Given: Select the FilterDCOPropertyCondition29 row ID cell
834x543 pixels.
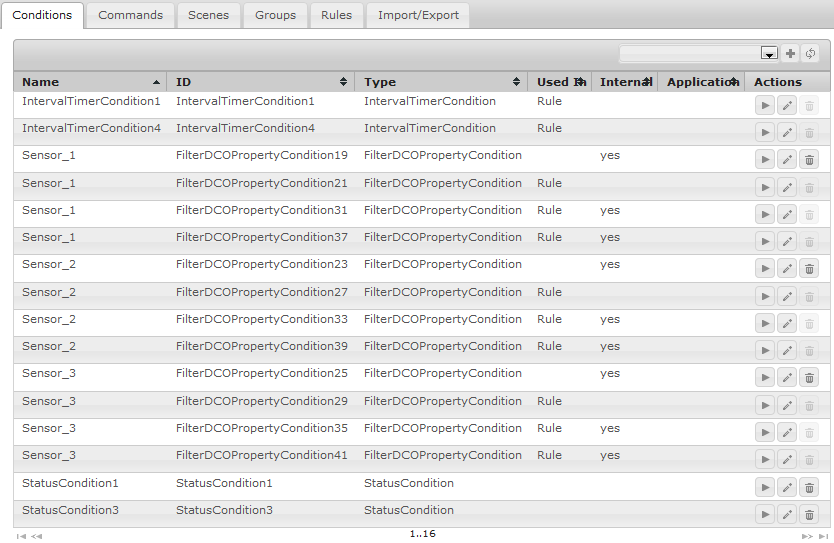Looking at the screenshot, I should (262, 401).
